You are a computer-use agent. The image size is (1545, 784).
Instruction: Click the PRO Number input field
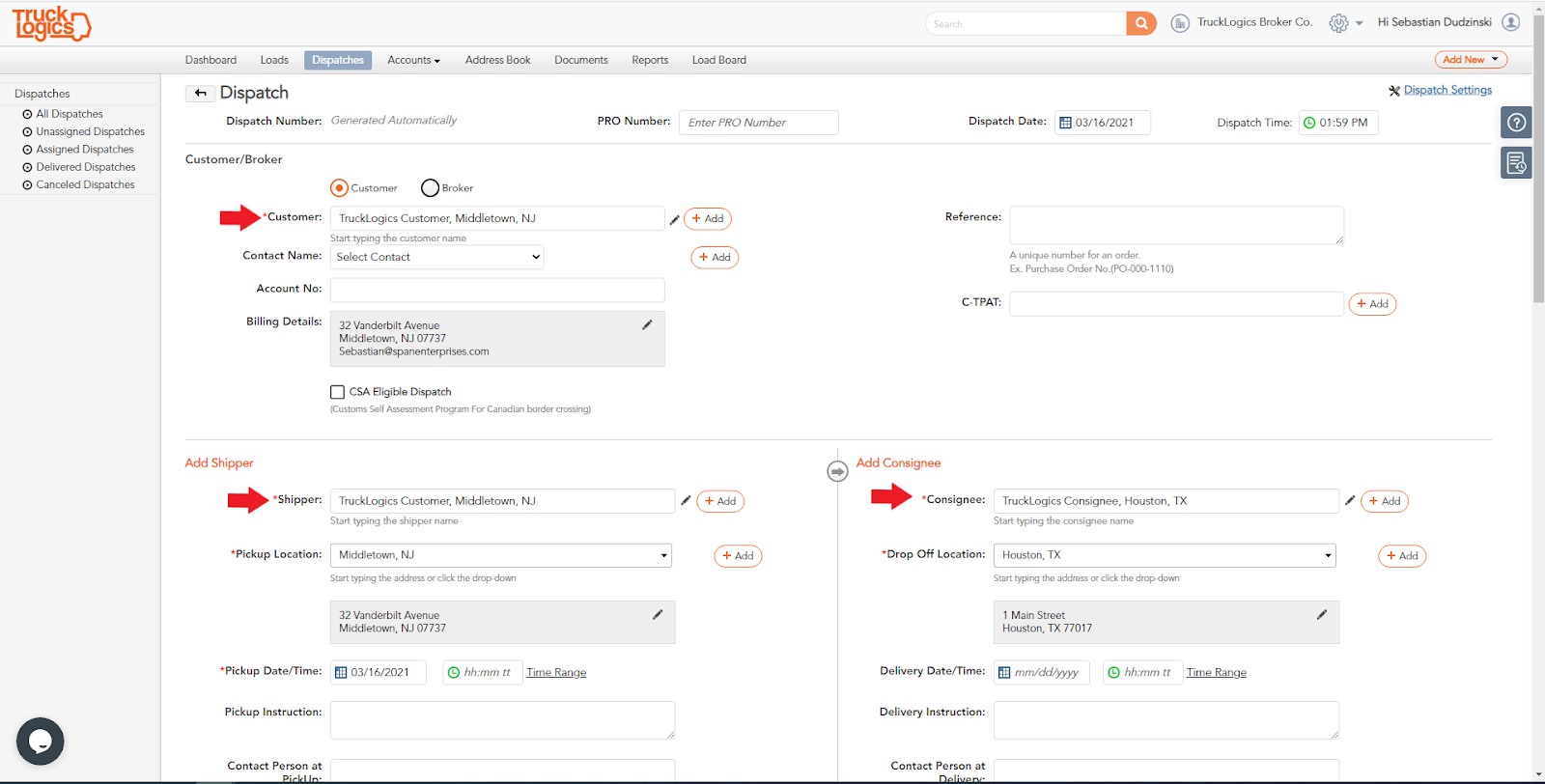(758, 123)
